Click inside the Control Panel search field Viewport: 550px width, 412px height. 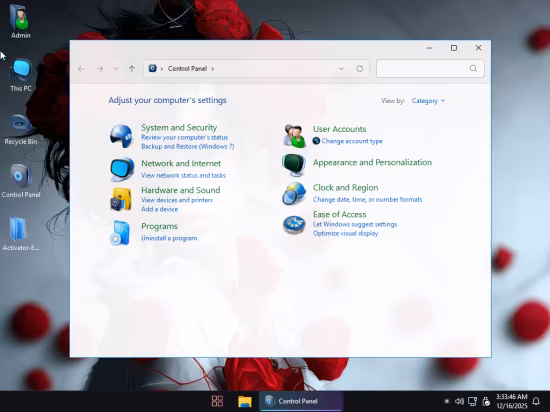click(x=430, y=68)
